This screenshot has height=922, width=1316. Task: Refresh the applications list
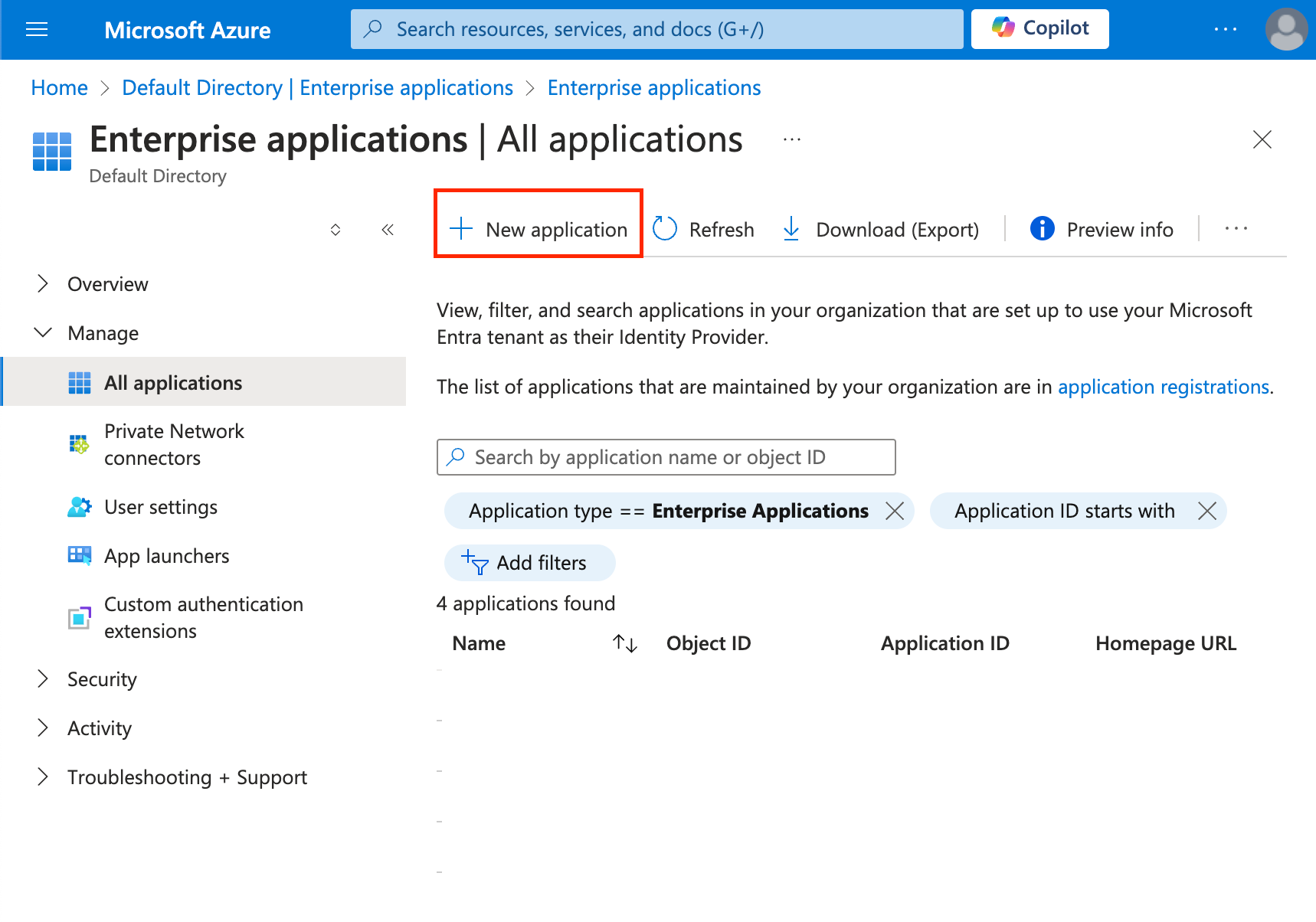(703, 230)
